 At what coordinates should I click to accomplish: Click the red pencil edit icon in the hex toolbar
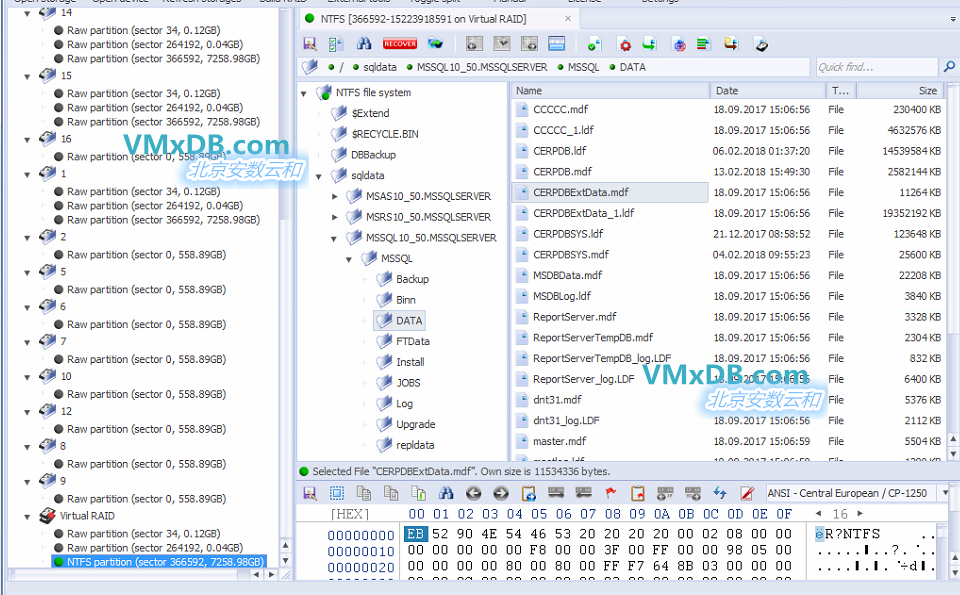[x=747, y=493]
